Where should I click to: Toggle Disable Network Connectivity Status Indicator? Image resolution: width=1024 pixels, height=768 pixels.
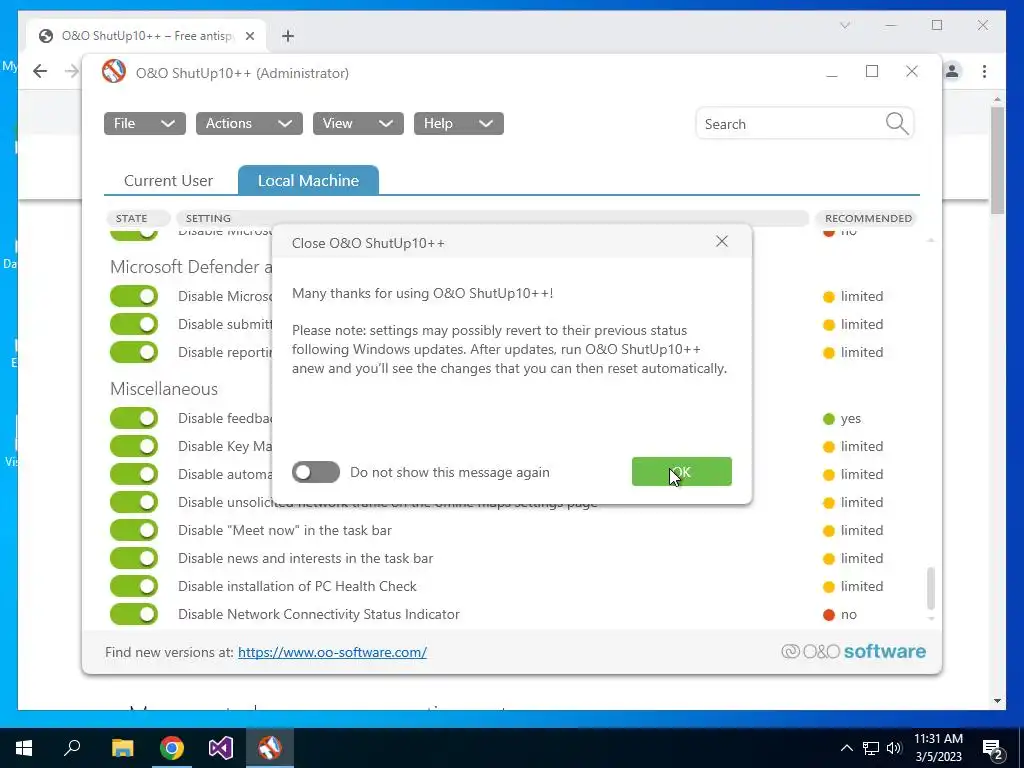(x=134, y=614)
